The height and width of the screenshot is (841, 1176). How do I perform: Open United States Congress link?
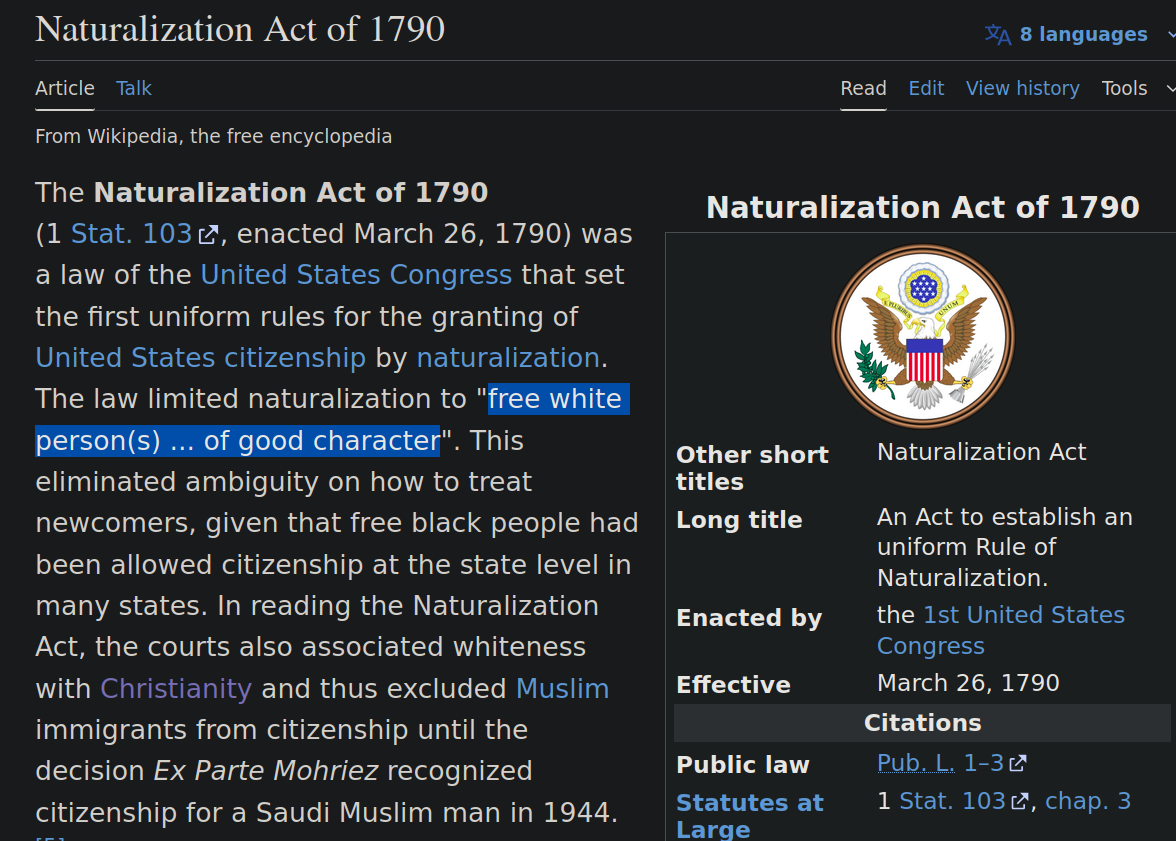[356, 275]
